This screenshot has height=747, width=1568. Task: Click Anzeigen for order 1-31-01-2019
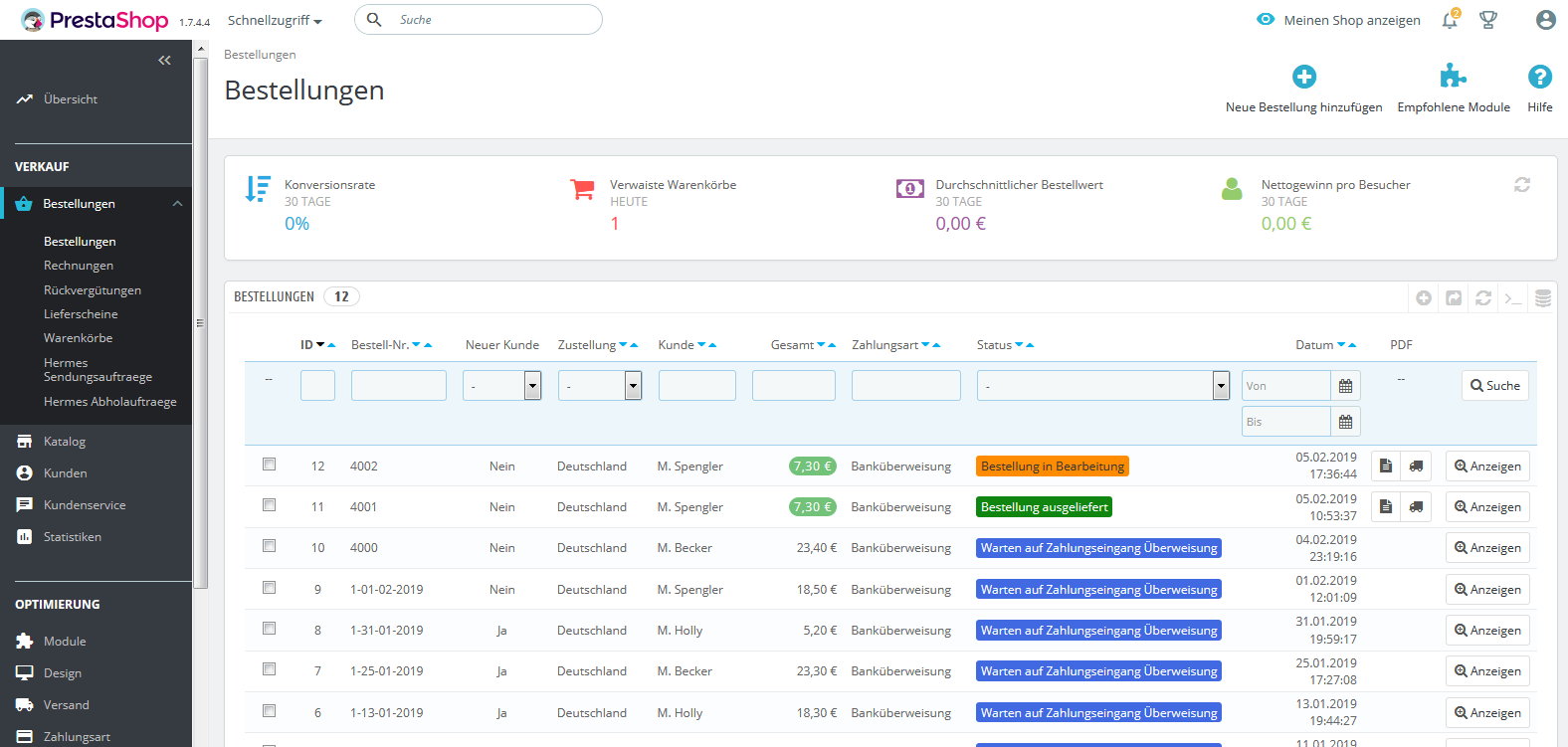pos(1487,631)
